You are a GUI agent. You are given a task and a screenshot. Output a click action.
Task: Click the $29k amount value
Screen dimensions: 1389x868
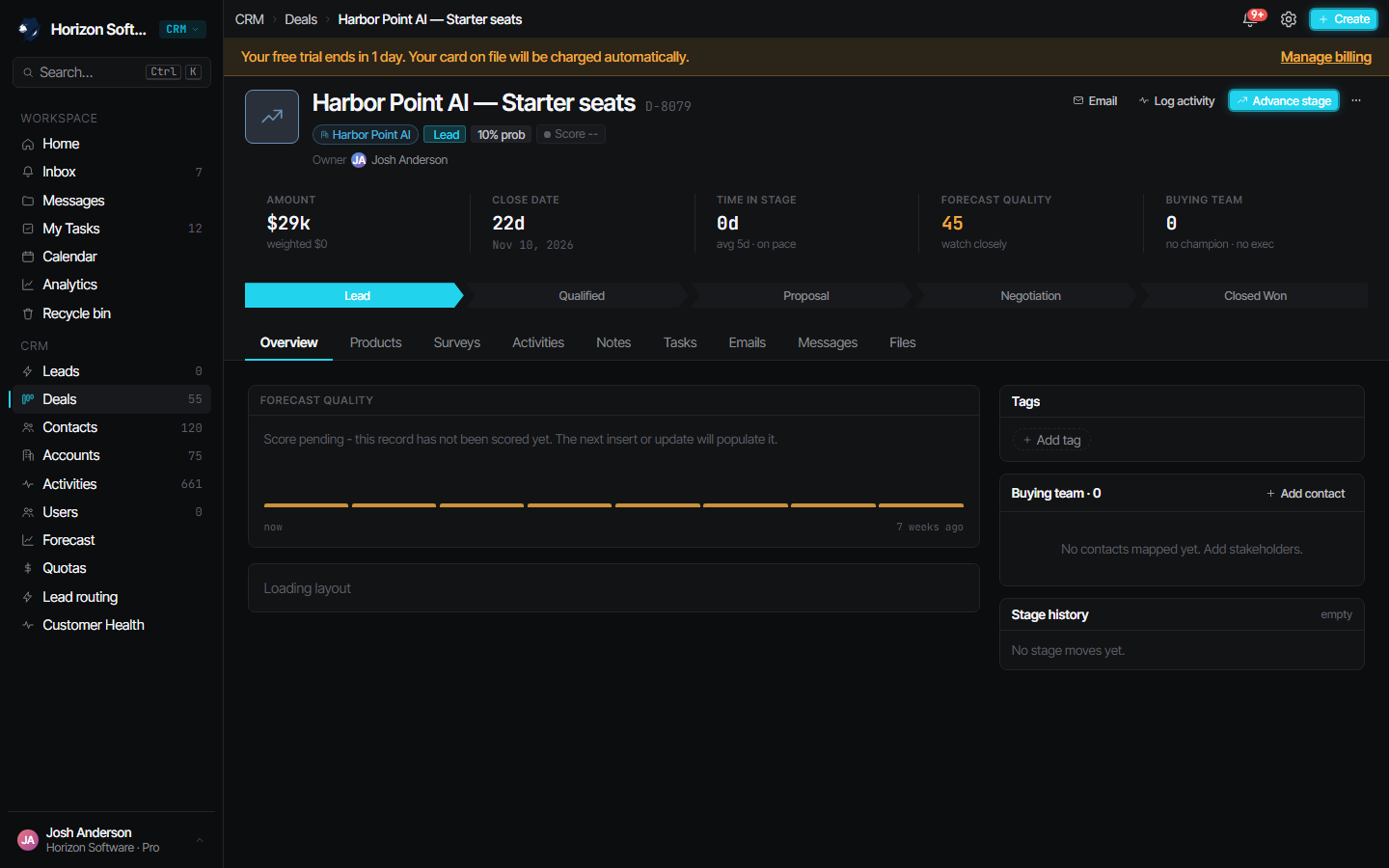[288, 223]
